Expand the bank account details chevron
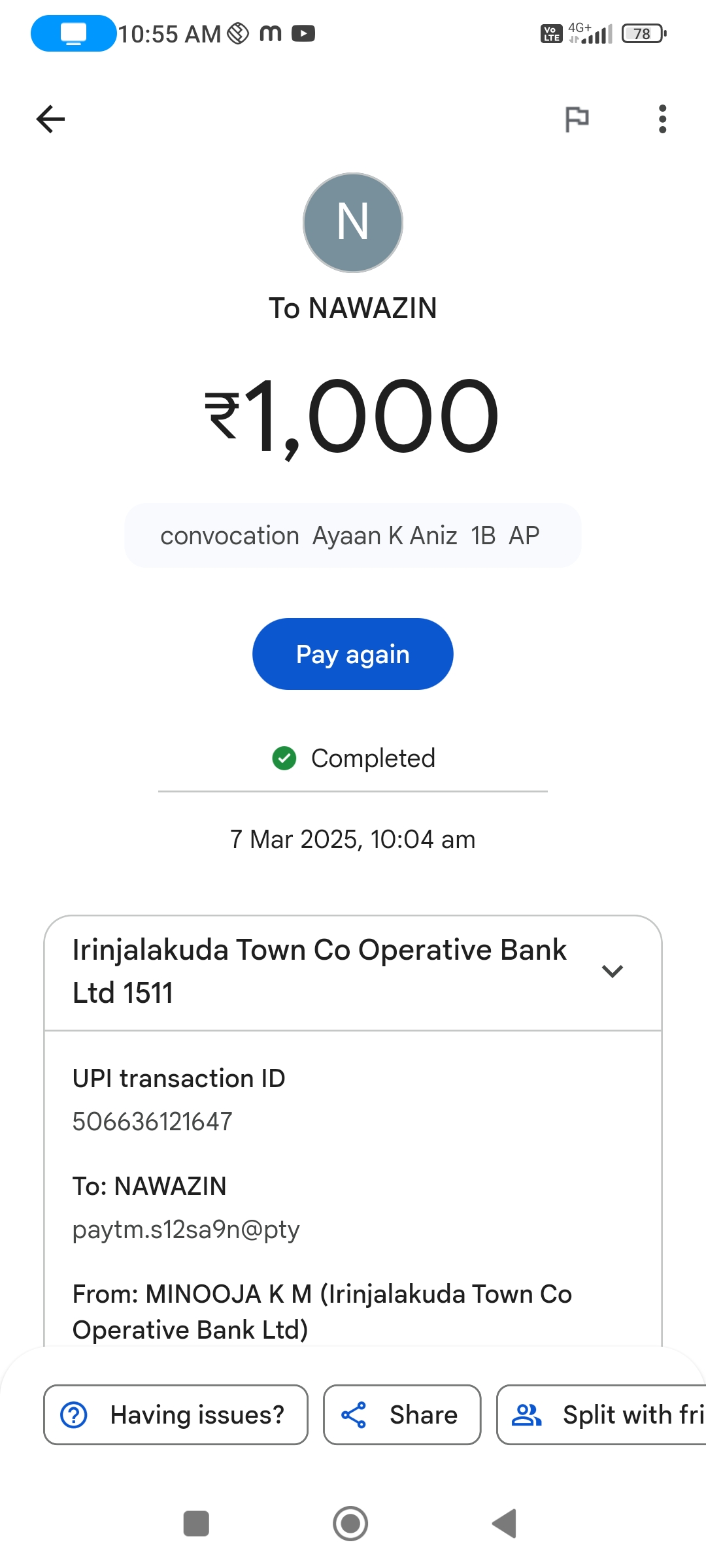The image size is (706, 1568). 612,971
